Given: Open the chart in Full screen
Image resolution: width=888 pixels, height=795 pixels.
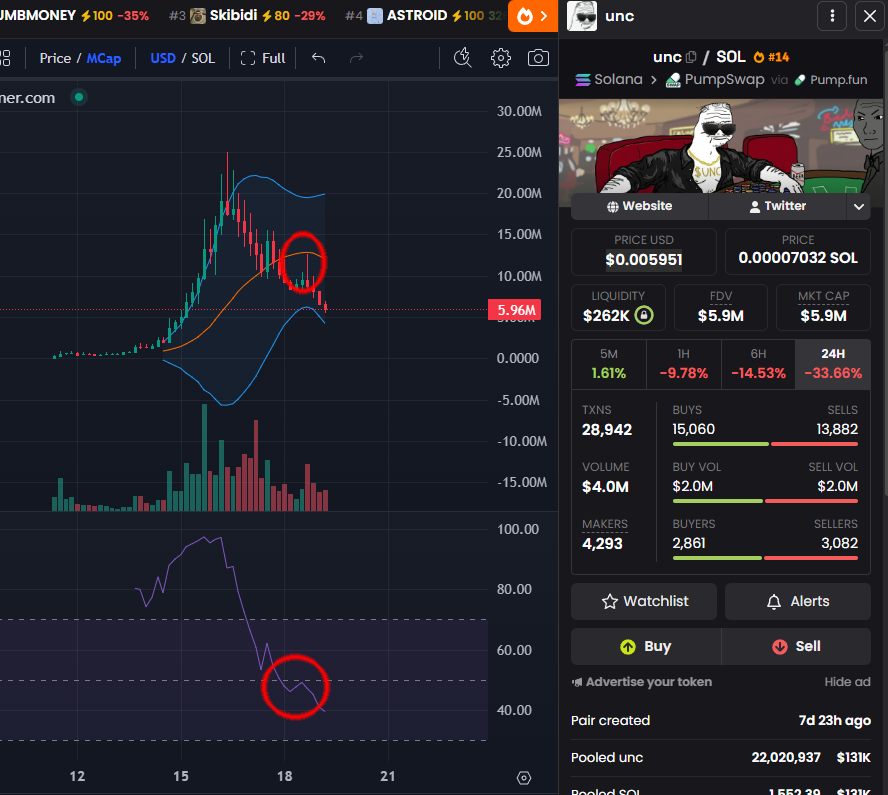Looking at the screenshot, I should [x=263, y=58].
